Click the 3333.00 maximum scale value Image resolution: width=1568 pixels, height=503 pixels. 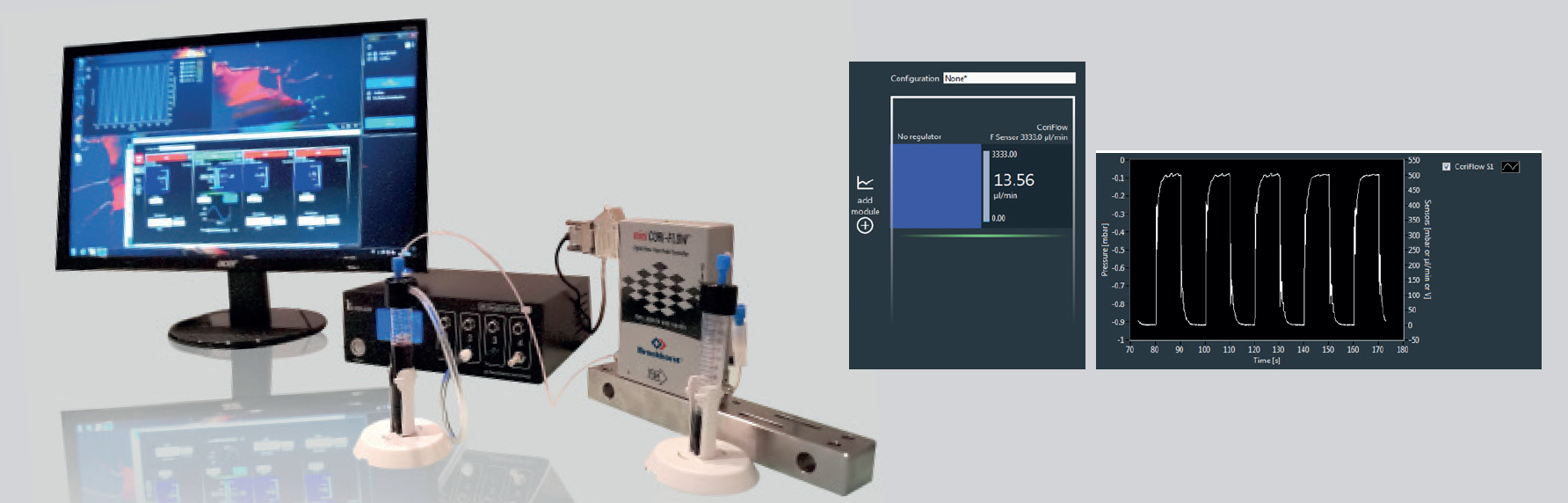[1005, 155]
